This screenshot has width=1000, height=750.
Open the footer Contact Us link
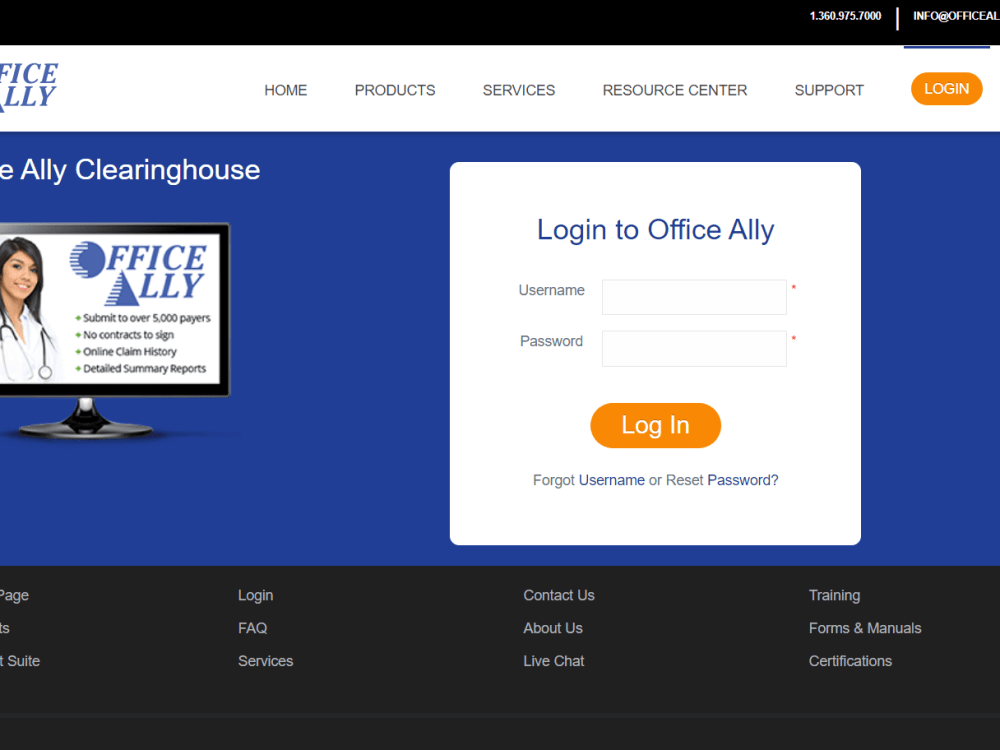click(x=559, y=595)
